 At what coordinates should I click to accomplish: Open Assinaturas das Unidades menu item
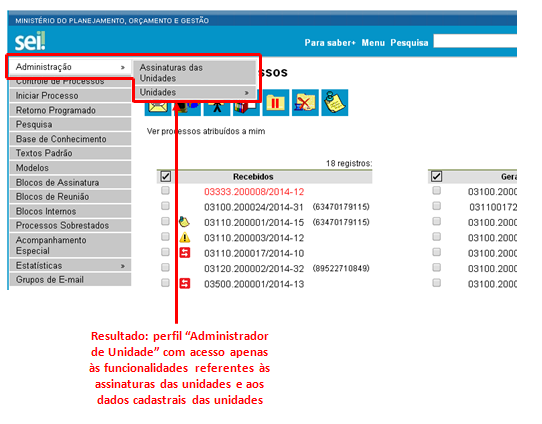[194, 73]
